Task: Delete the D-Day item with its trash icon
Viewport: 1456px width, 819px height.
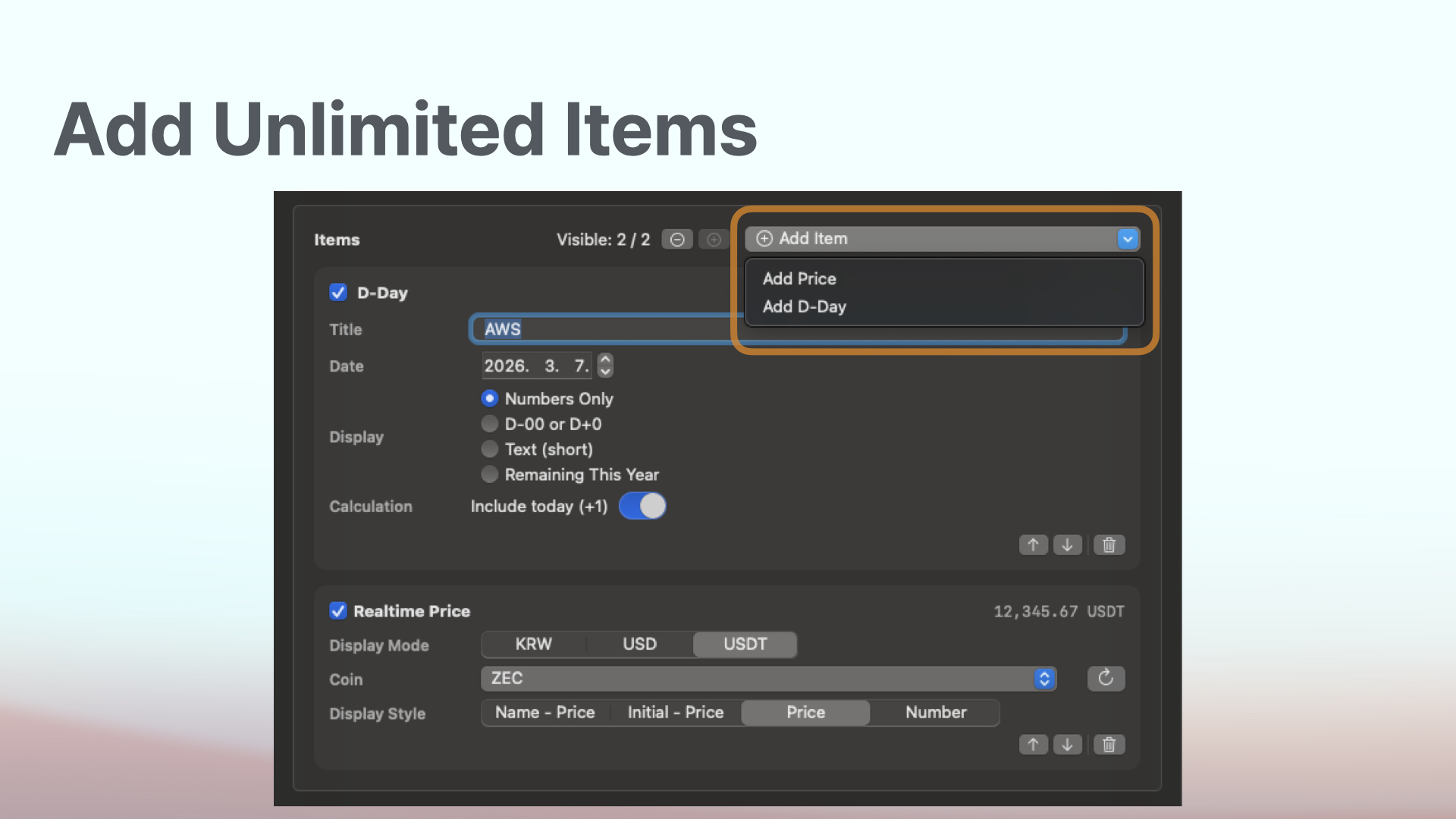Action: click(x=1109, y=544)
